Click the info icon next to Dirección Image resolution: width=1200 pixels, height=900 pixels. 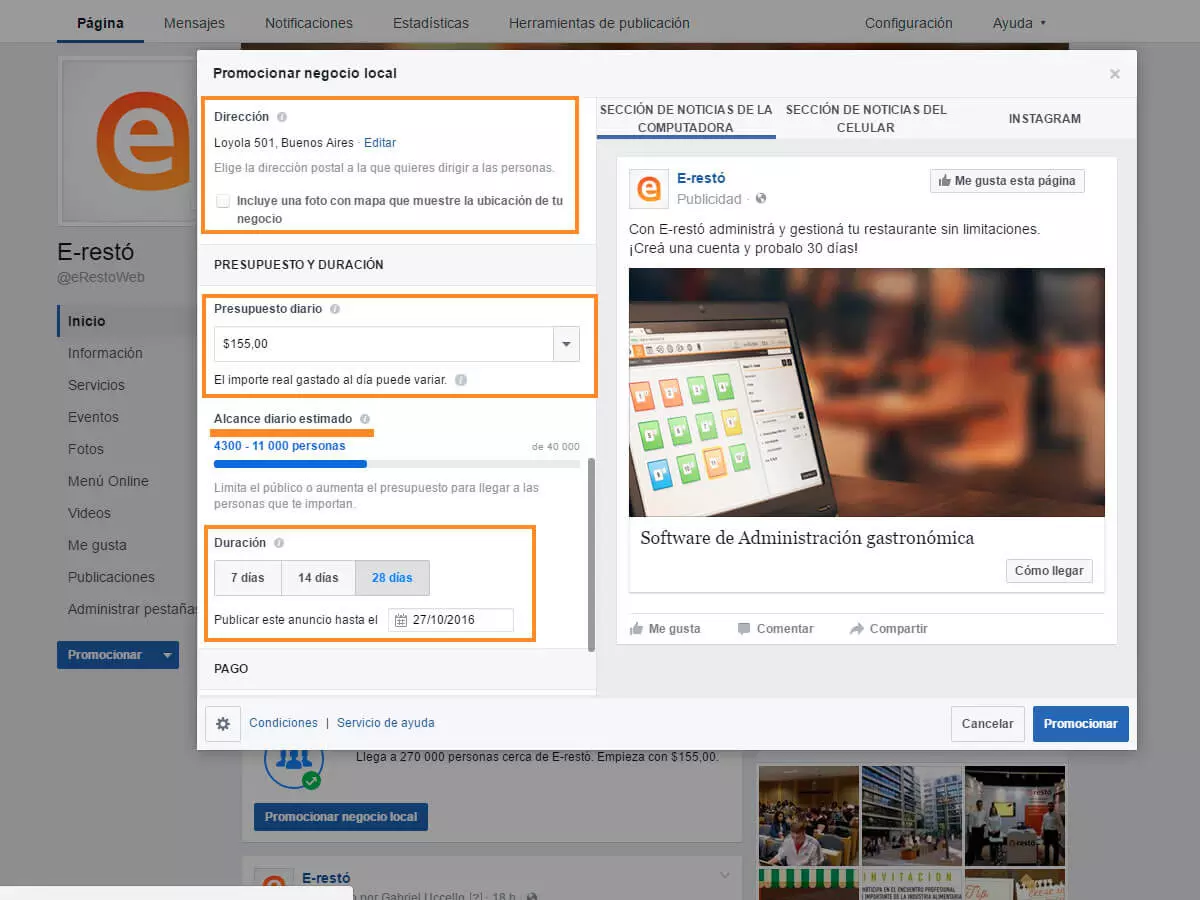point(282,117)
